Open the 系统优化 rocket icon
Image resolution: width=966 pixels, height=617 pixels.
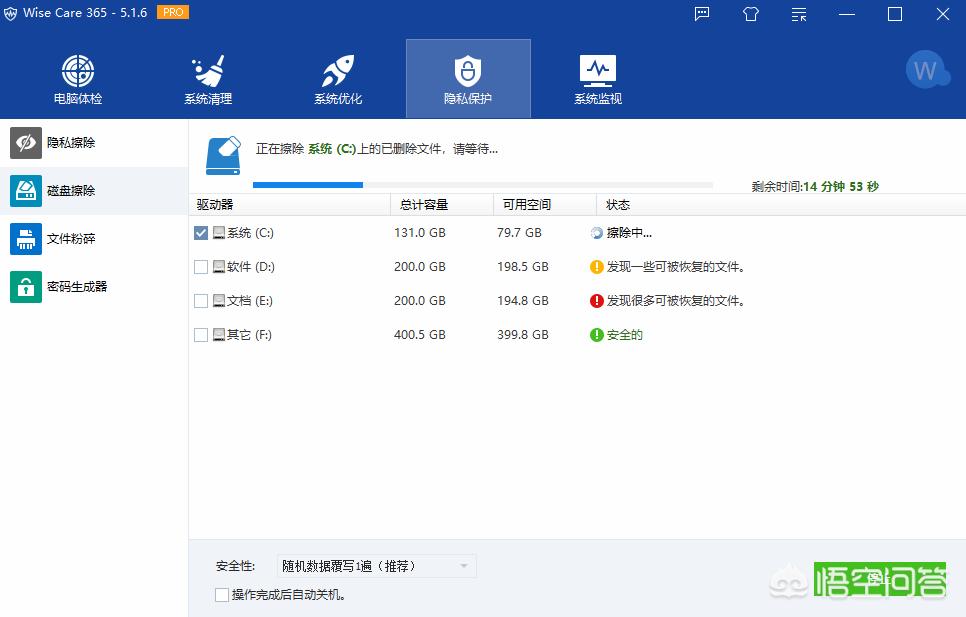point(338,72)
